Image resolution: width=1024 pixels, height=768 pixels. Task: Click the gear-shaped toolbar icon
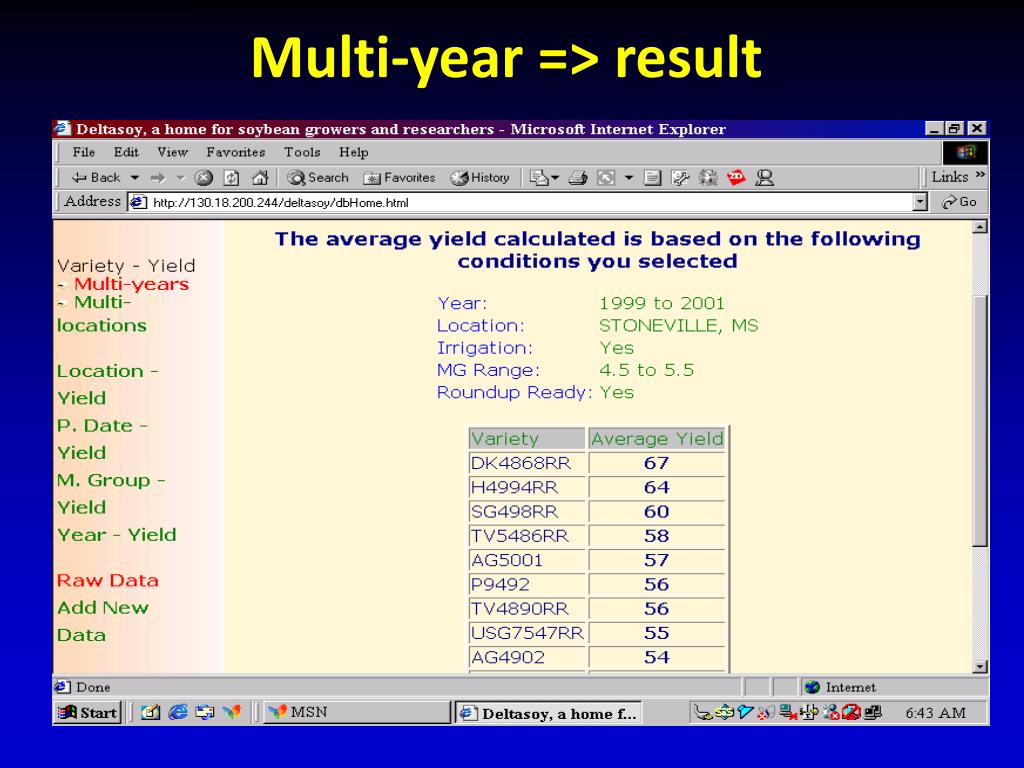[708, 178]
